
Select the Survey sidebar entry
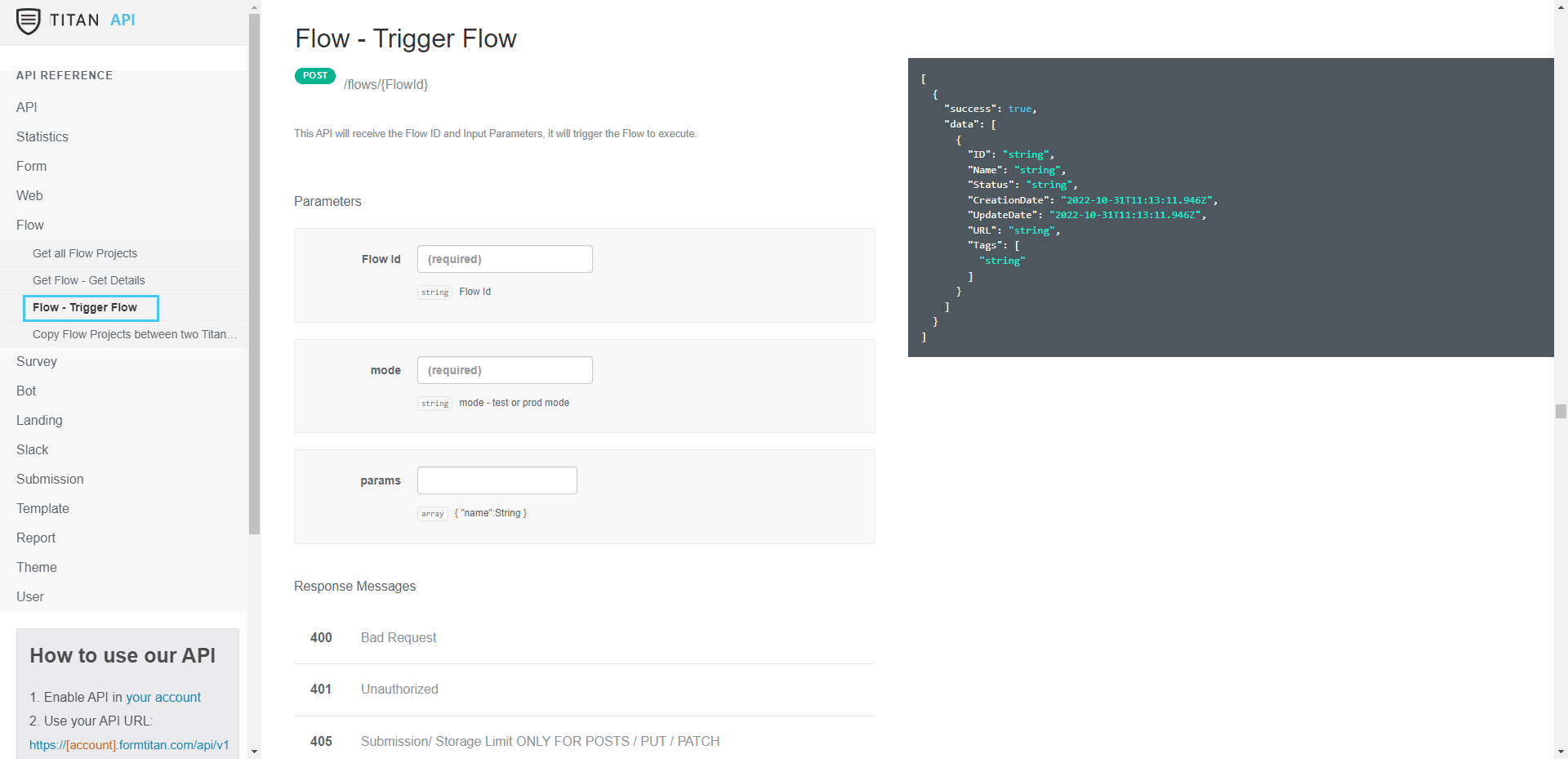coord(37,361)
